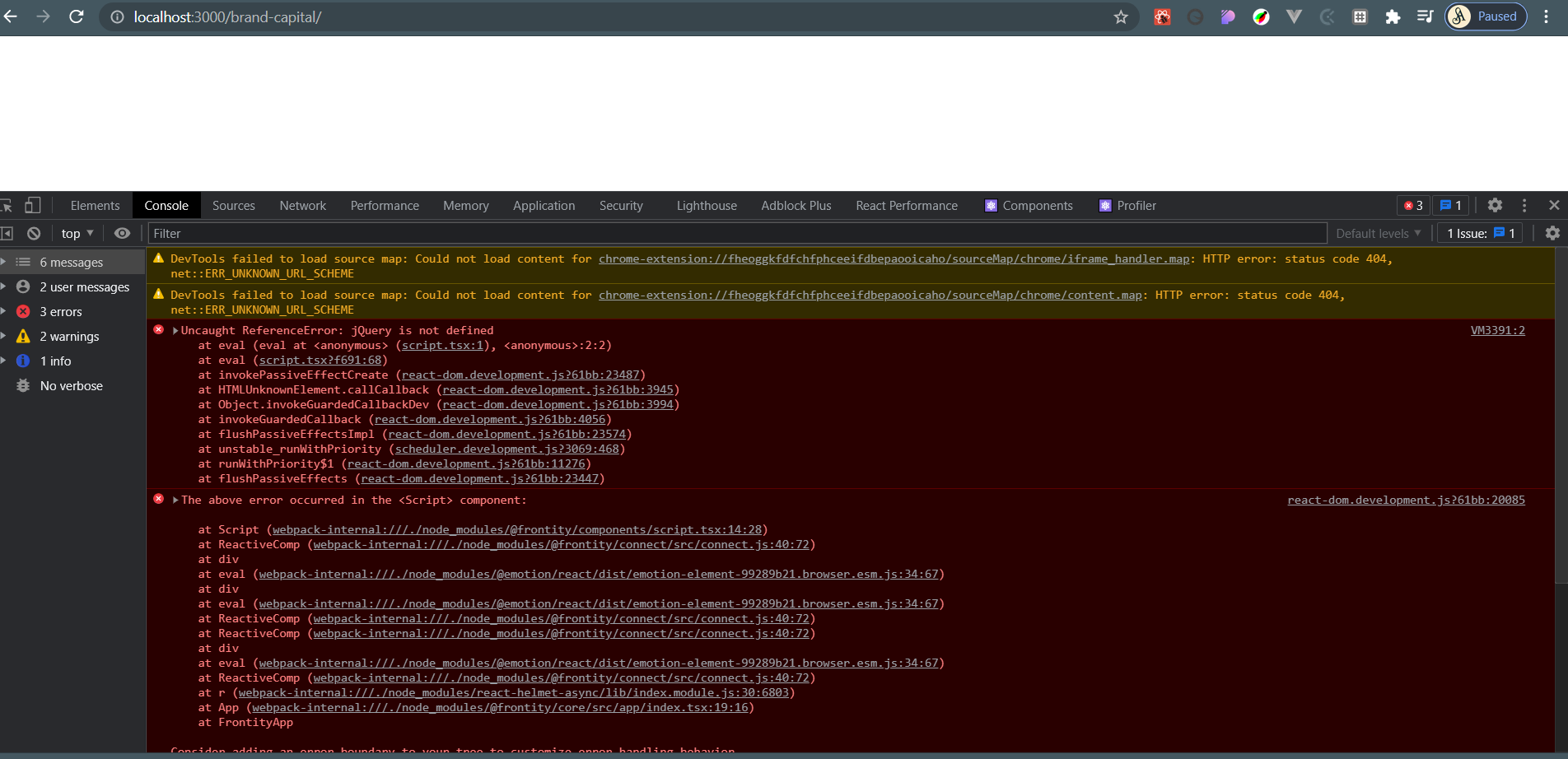Reload the page
The image size is (1568, 759).
(77, 17)
